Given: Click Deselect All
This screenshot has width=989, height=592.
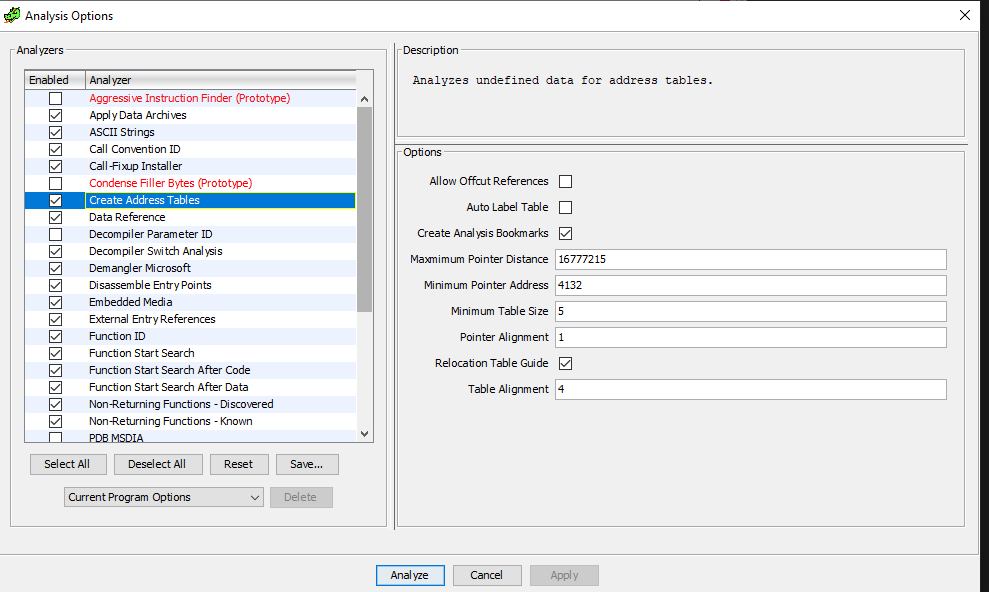Looking at the screenshot, I should coord(158,464).
